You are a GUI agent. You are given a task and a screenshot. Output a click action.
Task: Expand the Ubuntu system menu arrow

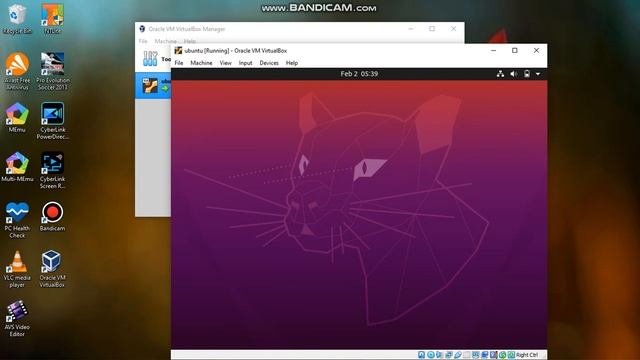click(538, 74)
